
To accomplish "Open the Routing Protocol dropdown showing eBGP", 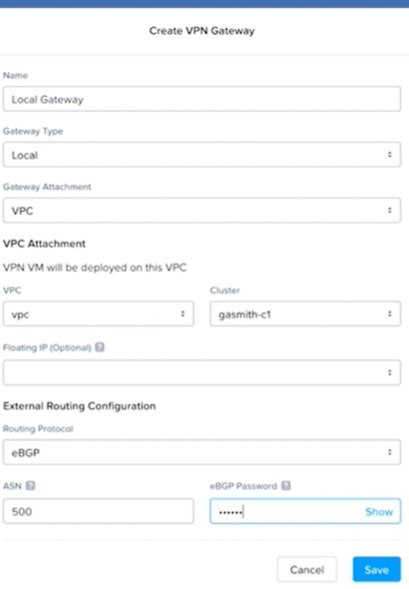I will [x=202, y=452].
